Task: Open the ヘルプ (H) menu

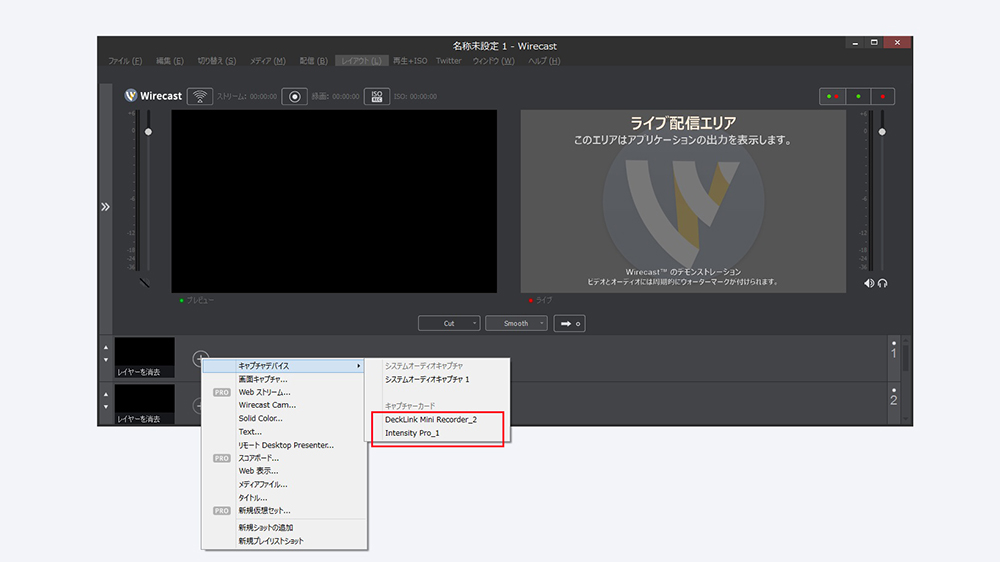Action: [x=544, y=61]
